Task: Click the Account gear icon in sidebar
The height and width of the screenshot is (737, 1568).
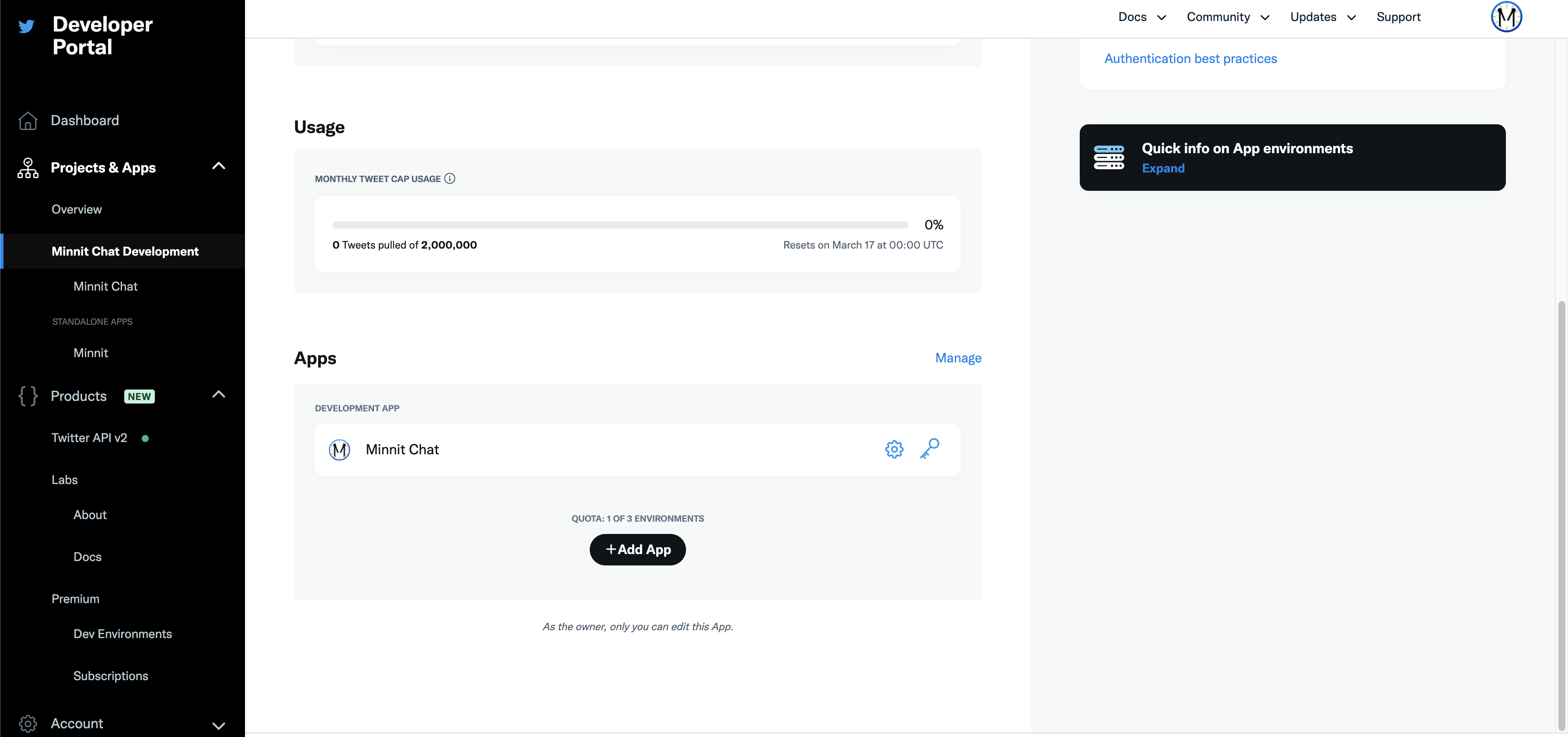Action: coord(28,723)
